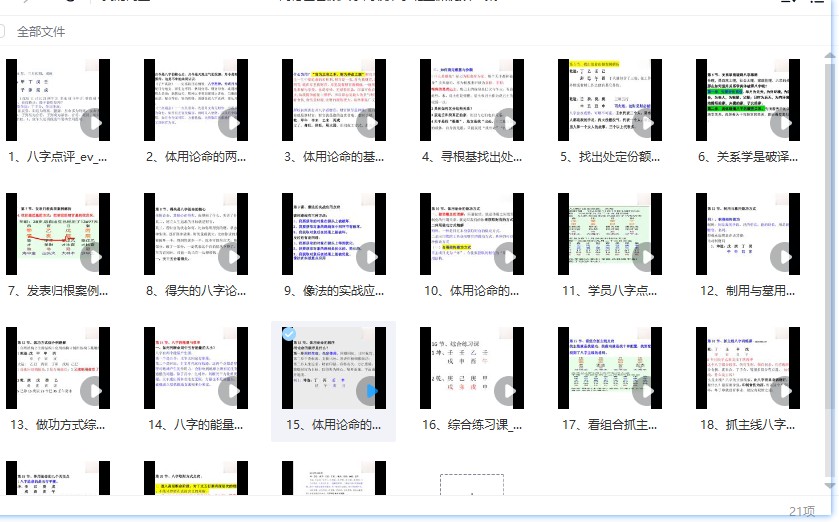Click the 21项 item count

(x=802, y=512)
